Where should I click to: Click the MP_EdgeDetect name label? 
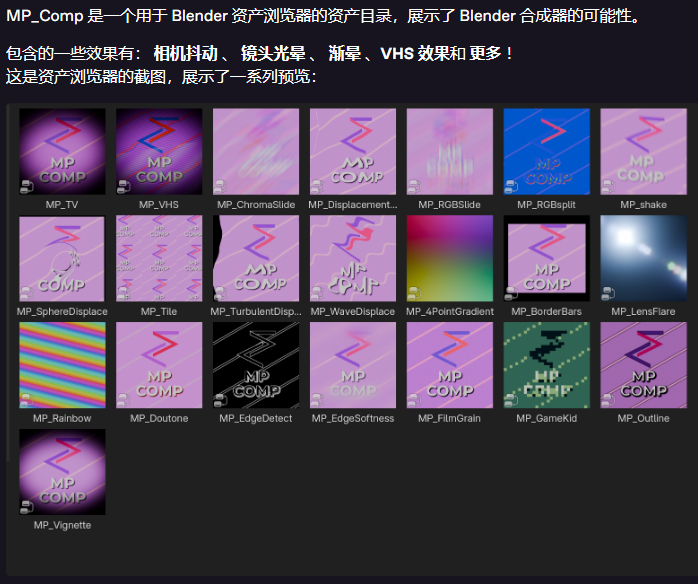pos(256,418)
